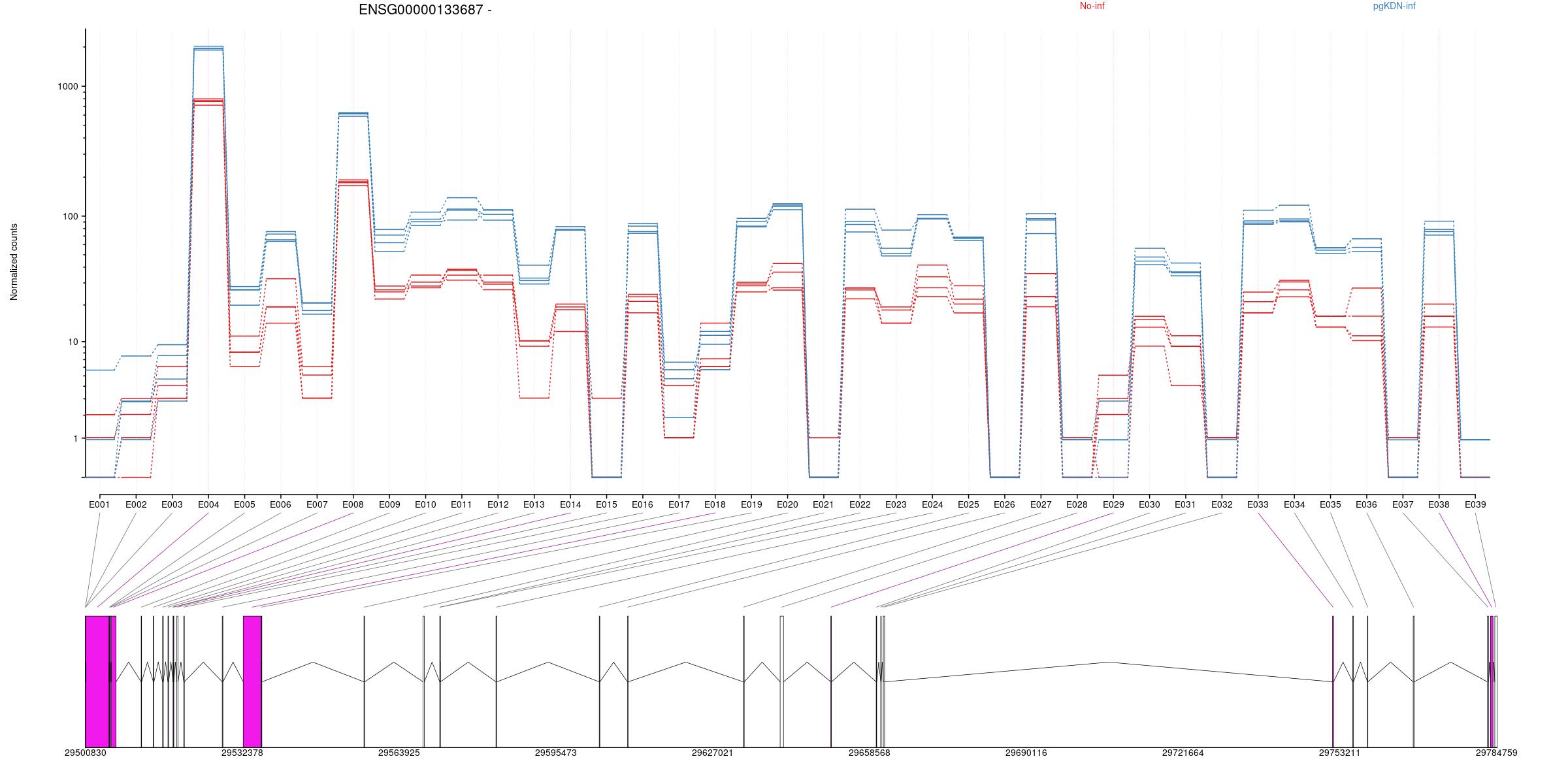
Task: Select exon label E015
Action: 606,504
